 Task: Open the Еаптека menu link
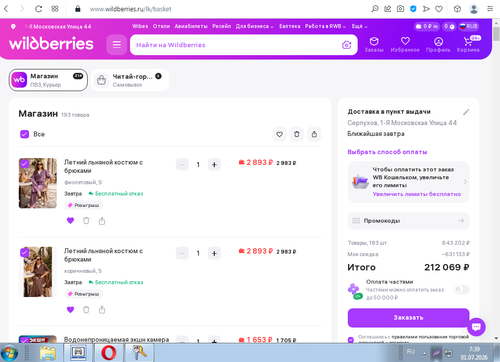(x=289, y=26)
